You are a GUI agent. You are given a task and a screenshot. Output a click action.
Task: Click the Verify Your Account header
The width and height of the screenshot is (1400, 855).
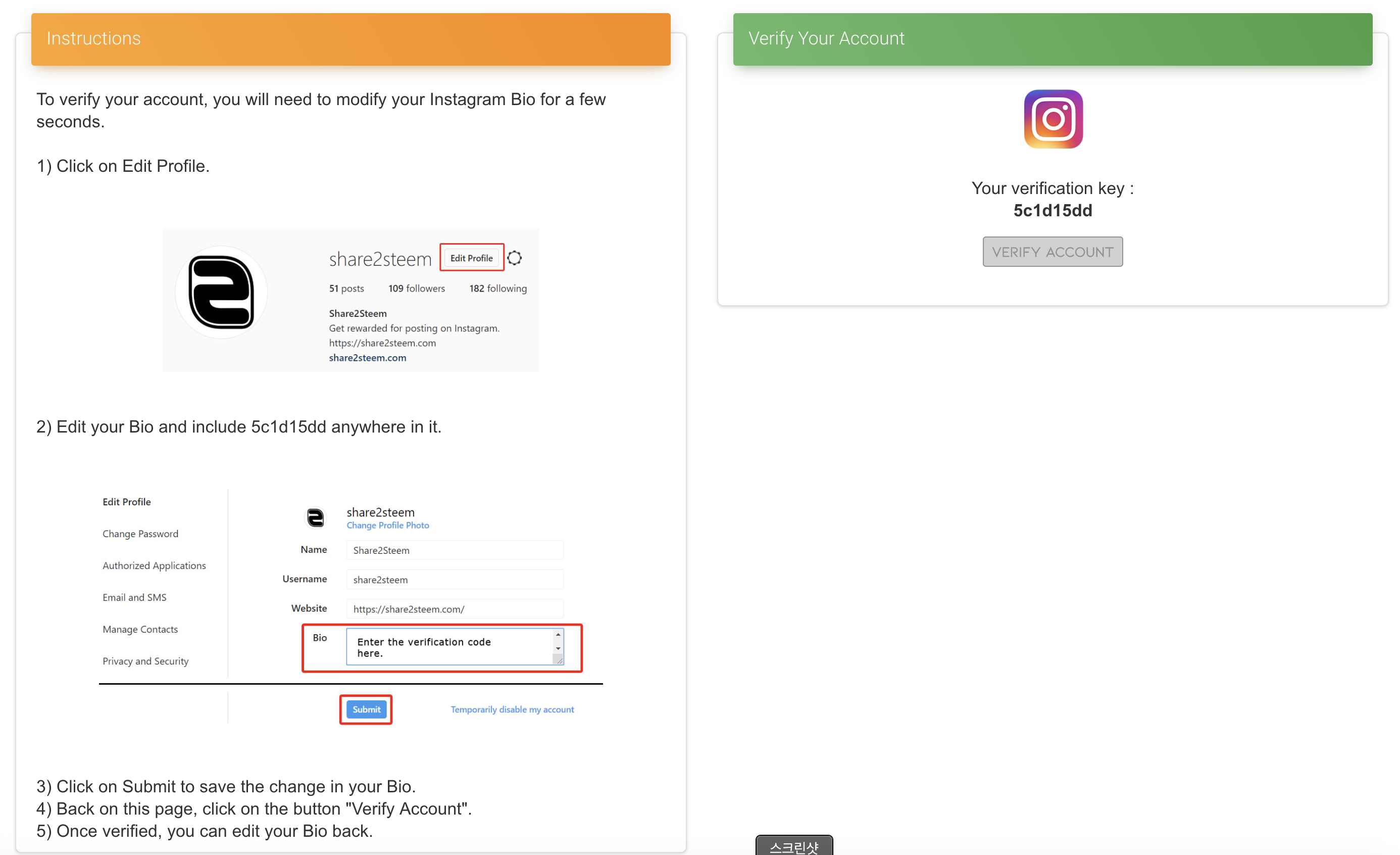tap(1053, 38)
